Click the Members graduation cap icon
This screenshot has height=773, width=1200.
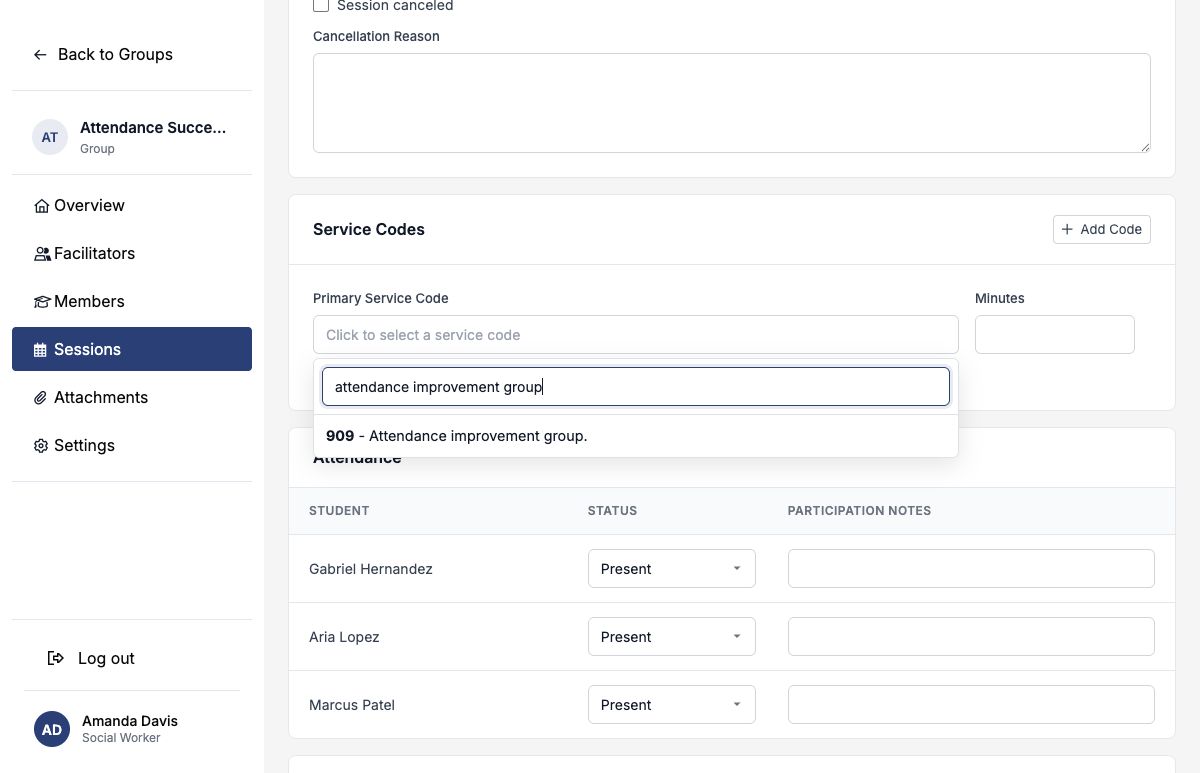(42, 302)
